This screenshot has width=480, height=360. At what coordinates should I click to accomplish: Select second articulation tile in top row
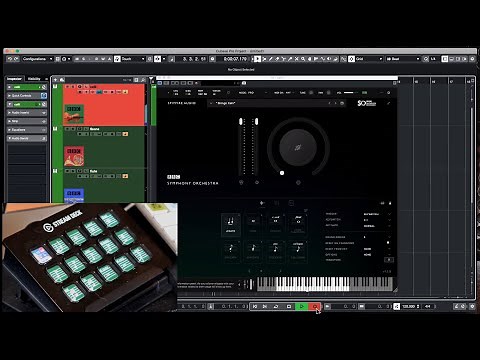tap(253, 224)
